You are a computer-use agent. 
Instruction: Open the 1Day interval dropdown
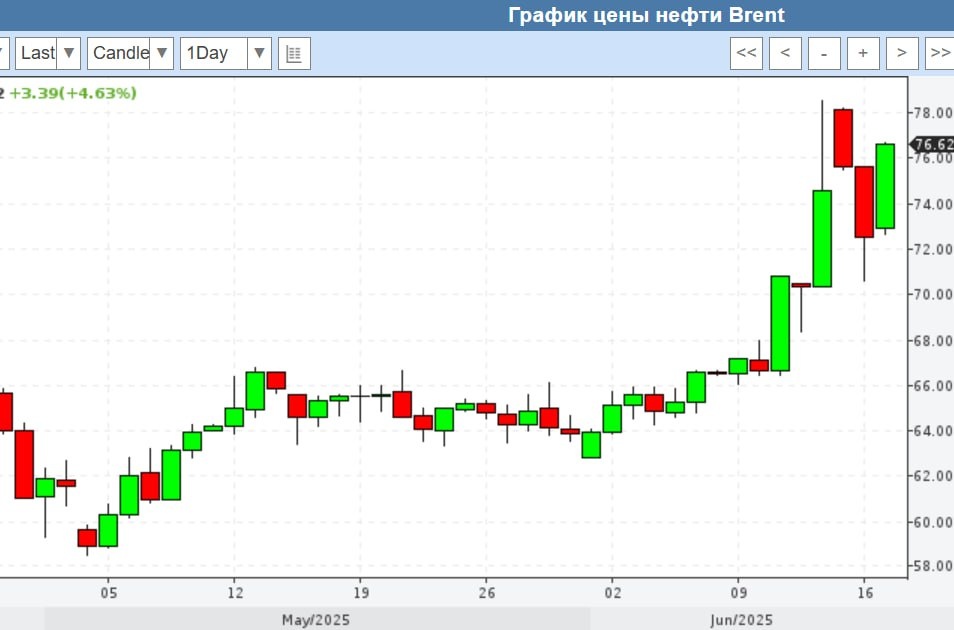[226, 53]
